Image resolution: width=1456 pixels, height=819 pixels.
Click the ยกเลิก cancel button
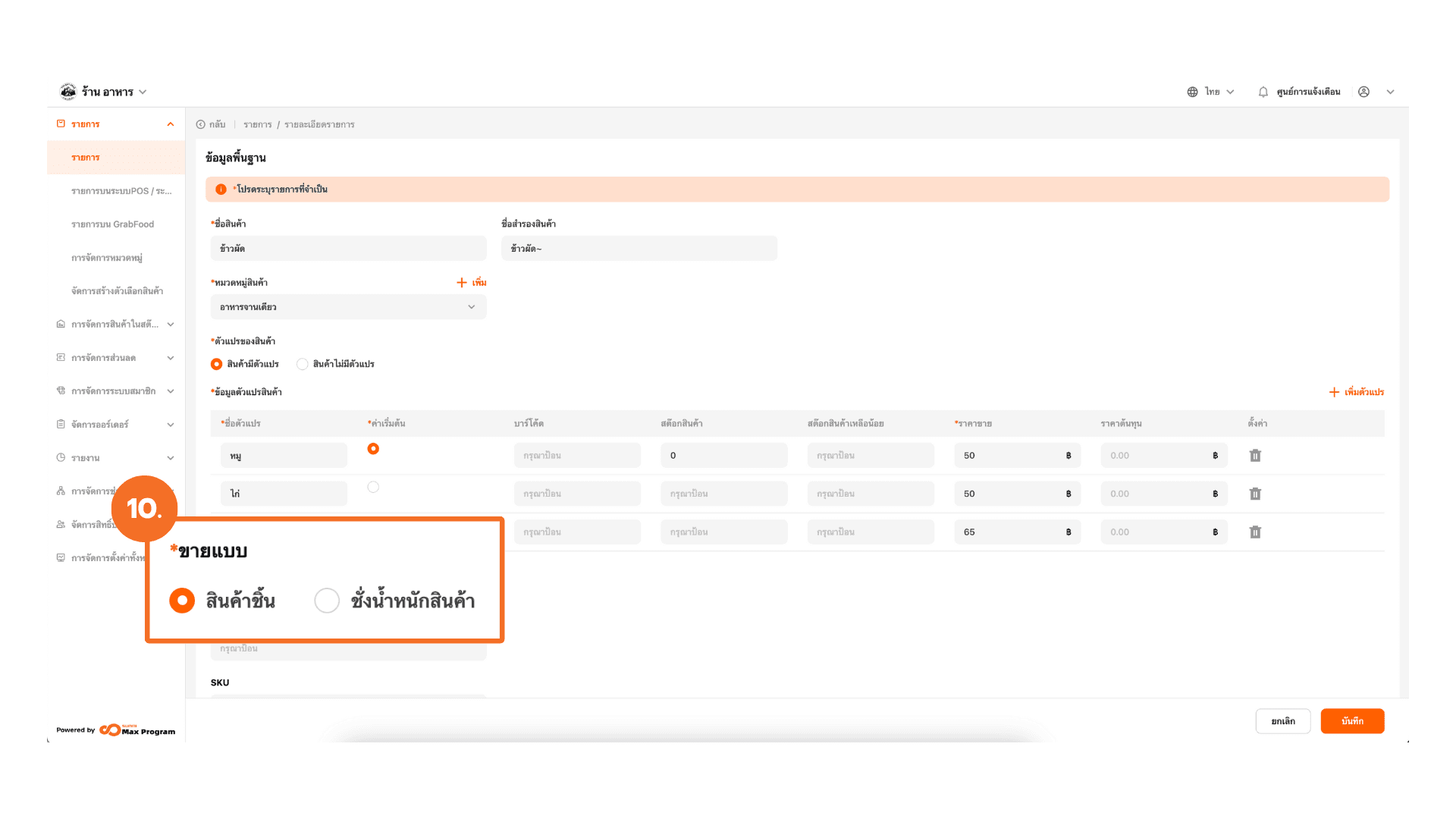[1282, 721]
